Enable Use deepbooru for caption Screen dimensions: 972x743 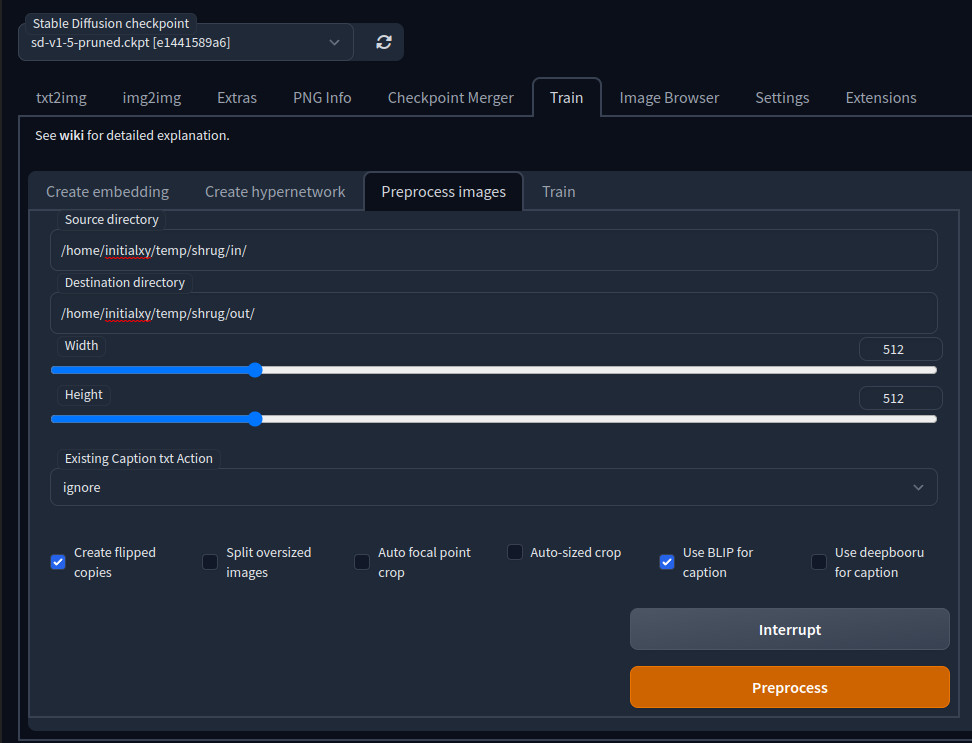pos(819,562)
